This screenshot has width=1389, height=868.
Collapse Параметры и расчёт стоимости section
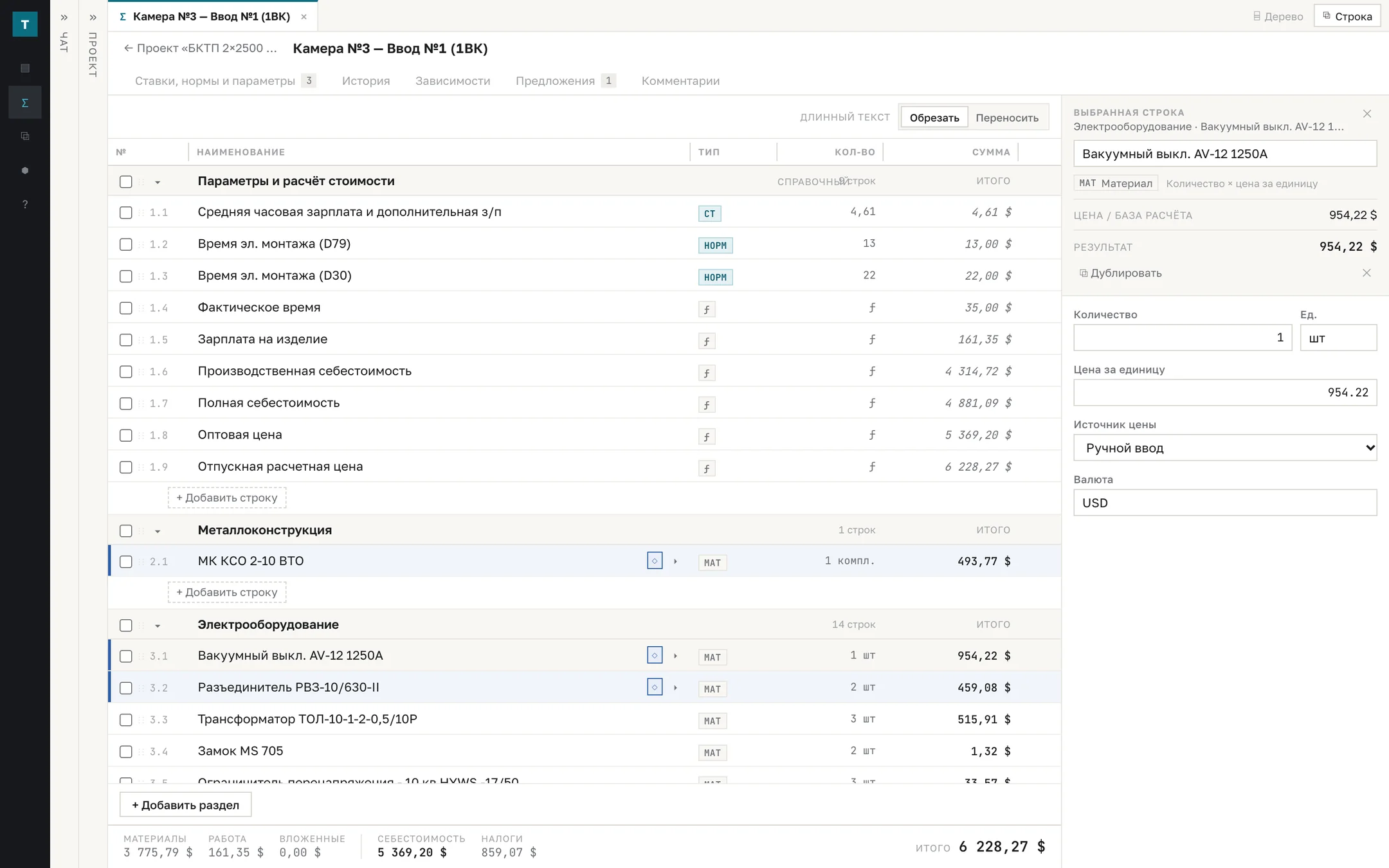pyautogui.click(x=158, y=183)
